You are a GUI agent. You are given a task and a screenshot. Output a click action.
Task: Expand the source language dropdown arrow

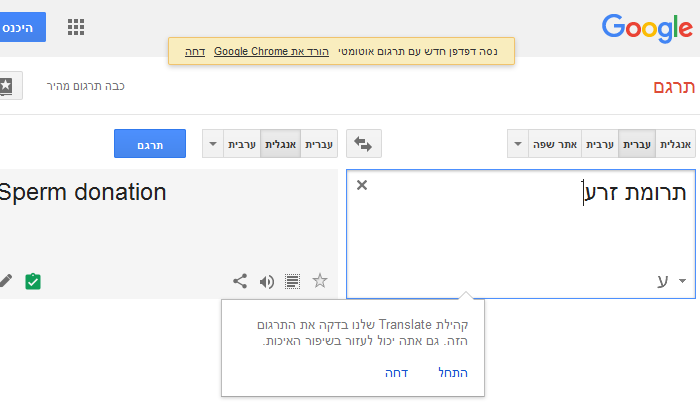pyautogui.click(x=518, y=144)
